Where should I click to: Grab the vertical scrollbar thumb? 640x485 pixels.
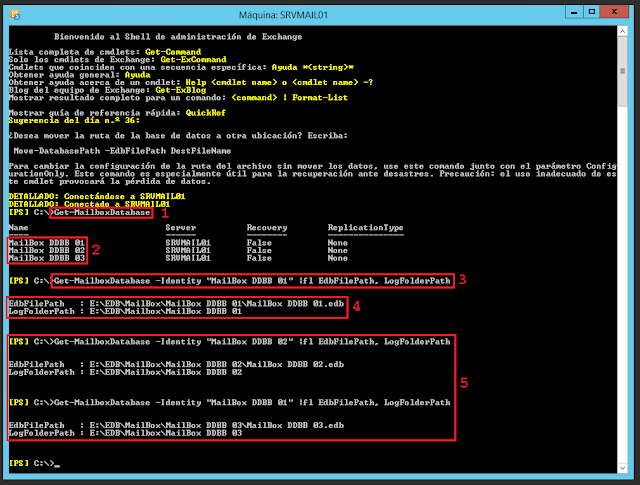point(622,71)
